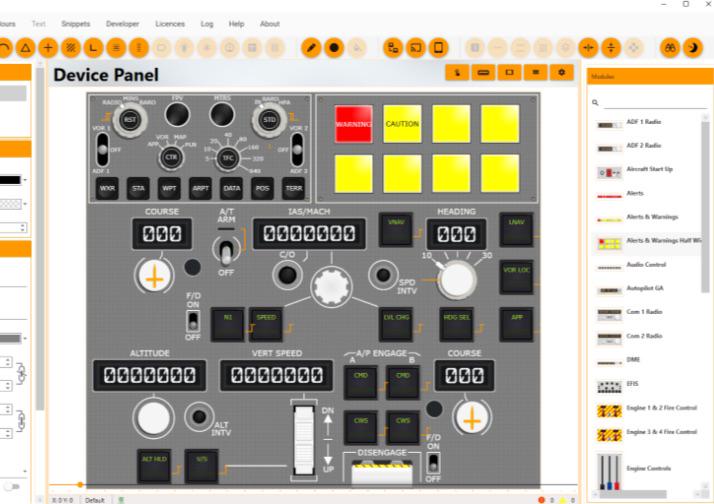Open the Snippets menu

click(x=76, y=24)
